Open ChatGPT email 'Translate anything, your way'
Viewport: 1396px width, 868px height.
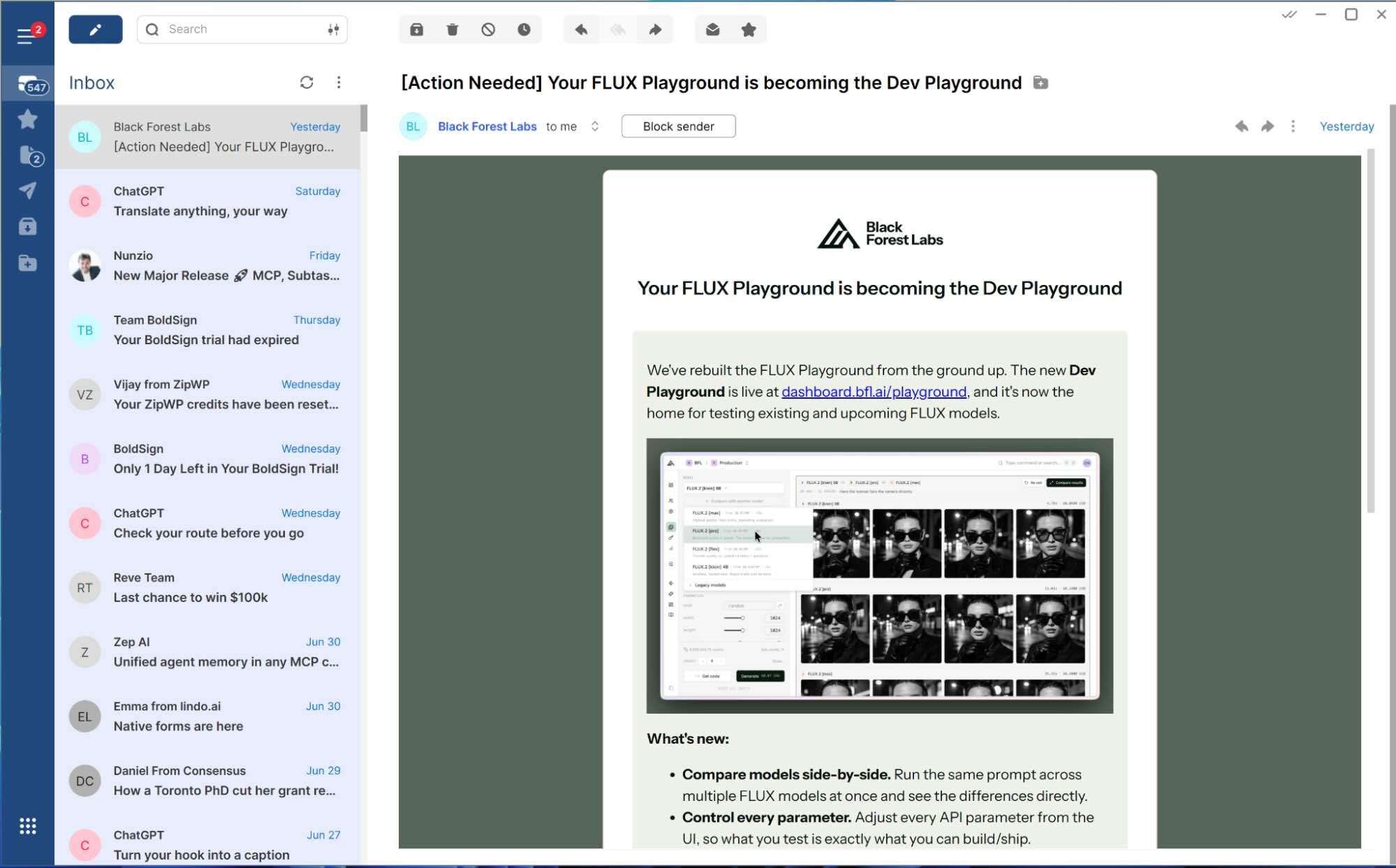click(207, 201)
